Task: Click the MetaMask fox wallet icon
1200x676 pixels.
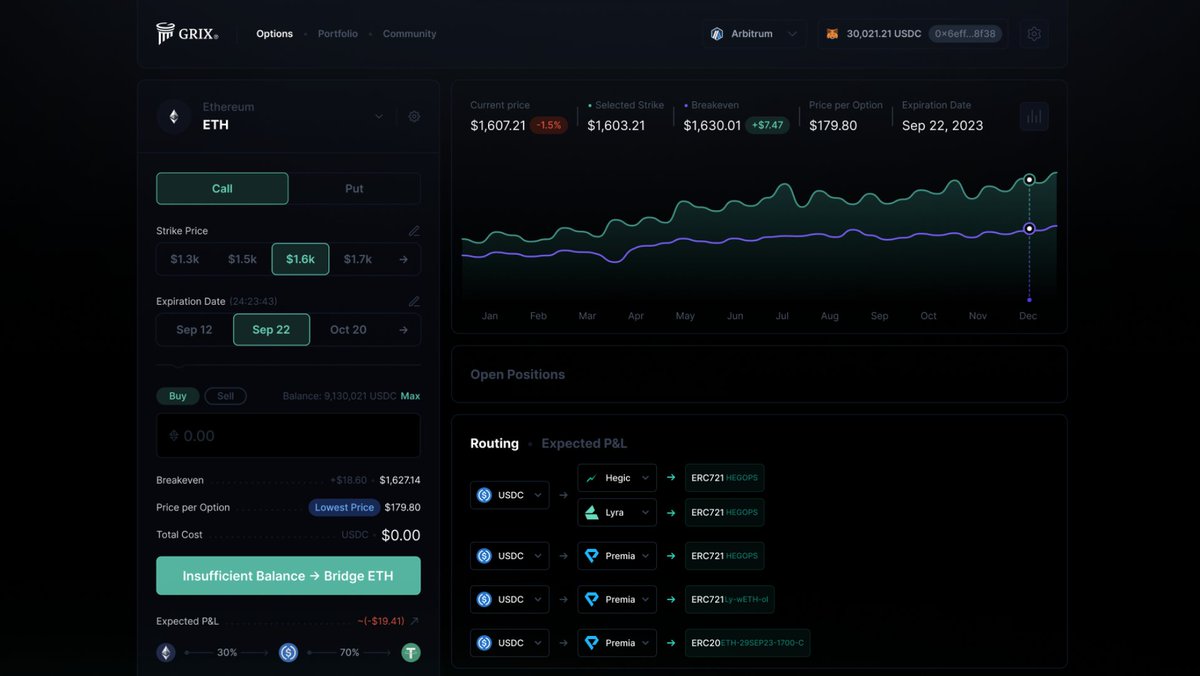Action: coord(833,32)
